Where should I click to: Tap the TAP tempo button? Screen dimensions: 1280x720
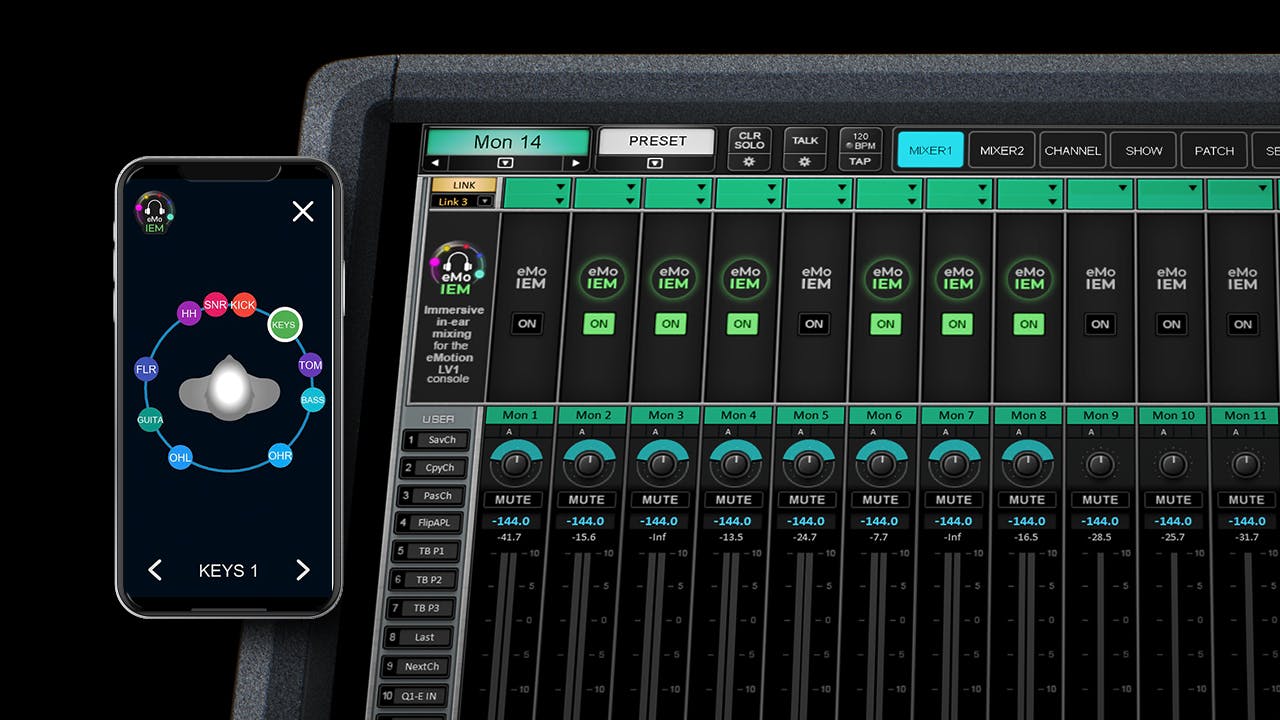pyautogui.click(x=860, y=161)
